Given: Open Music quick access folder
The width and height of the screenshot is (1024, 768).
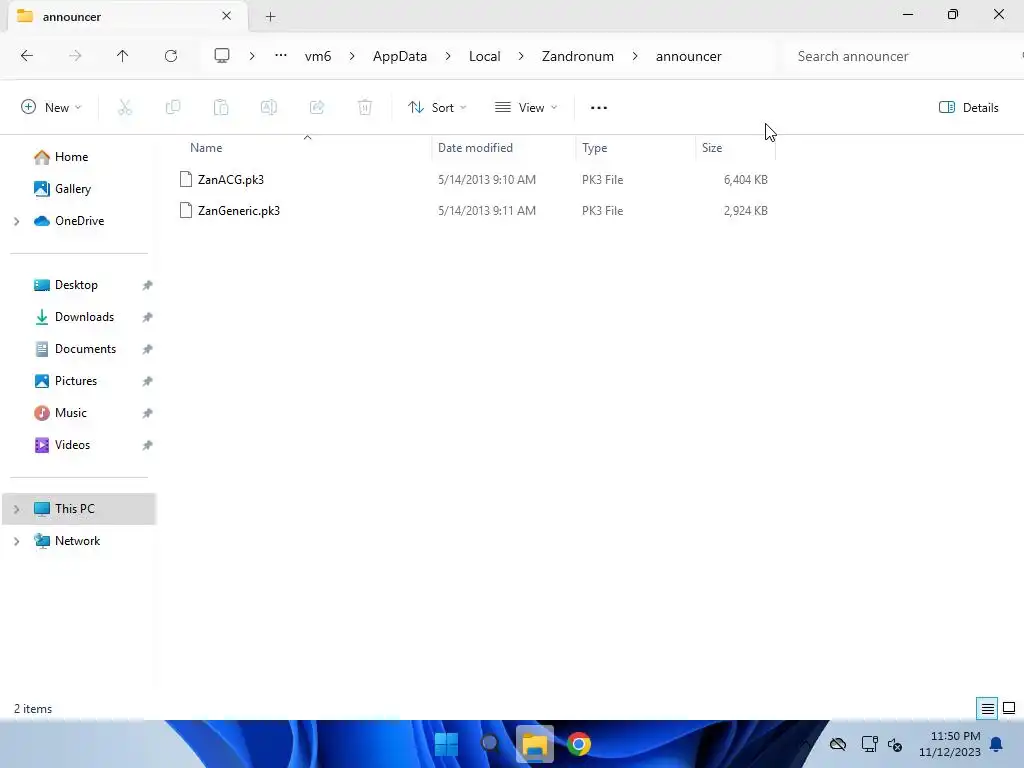Looking at the screenshot, I should pyautogui.click(x=71, y=413).
